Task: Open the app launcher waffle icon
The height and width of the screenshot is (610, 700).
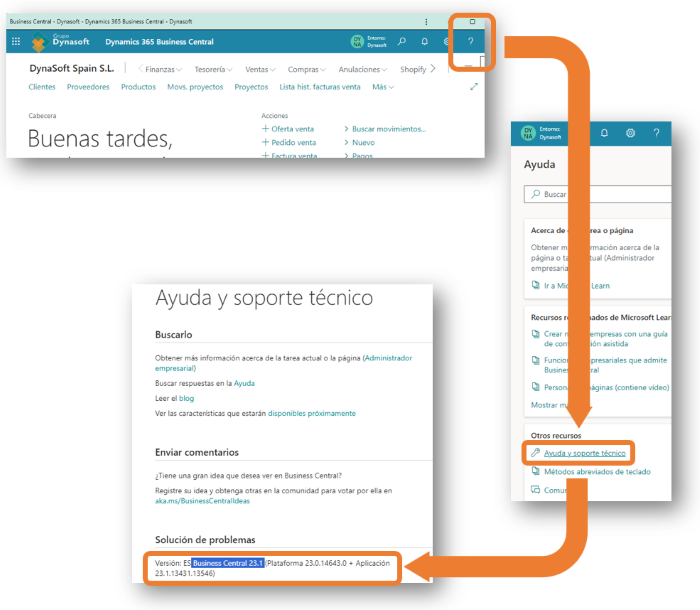Action: pos(16,42)
